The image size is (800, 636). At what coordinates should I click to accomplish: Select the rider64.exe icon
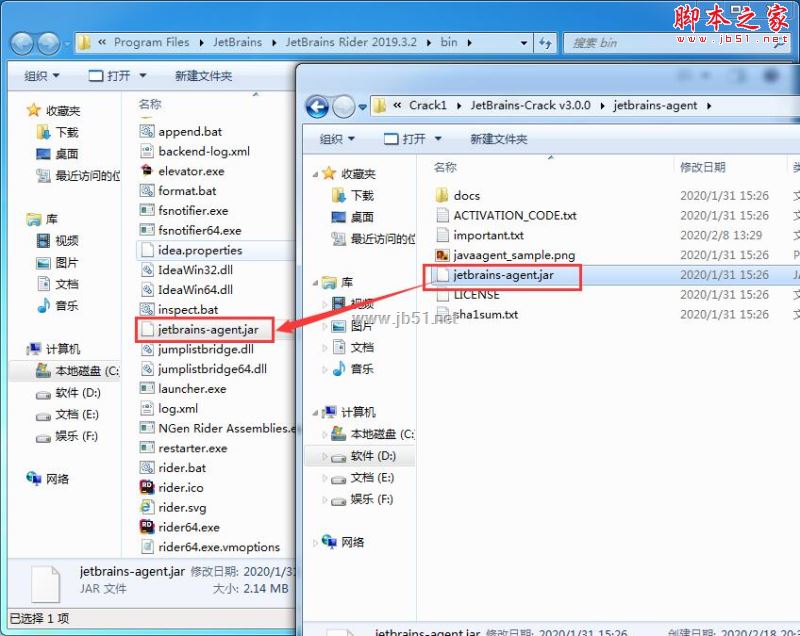point(147,527)
